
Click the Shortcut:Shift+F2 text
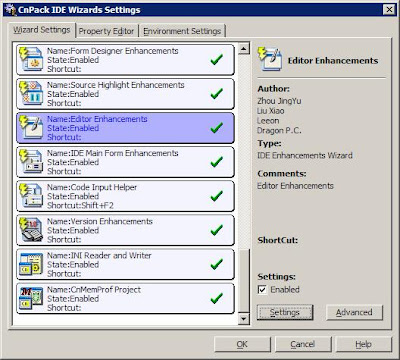pyautogui.click(x=80, y=205)
